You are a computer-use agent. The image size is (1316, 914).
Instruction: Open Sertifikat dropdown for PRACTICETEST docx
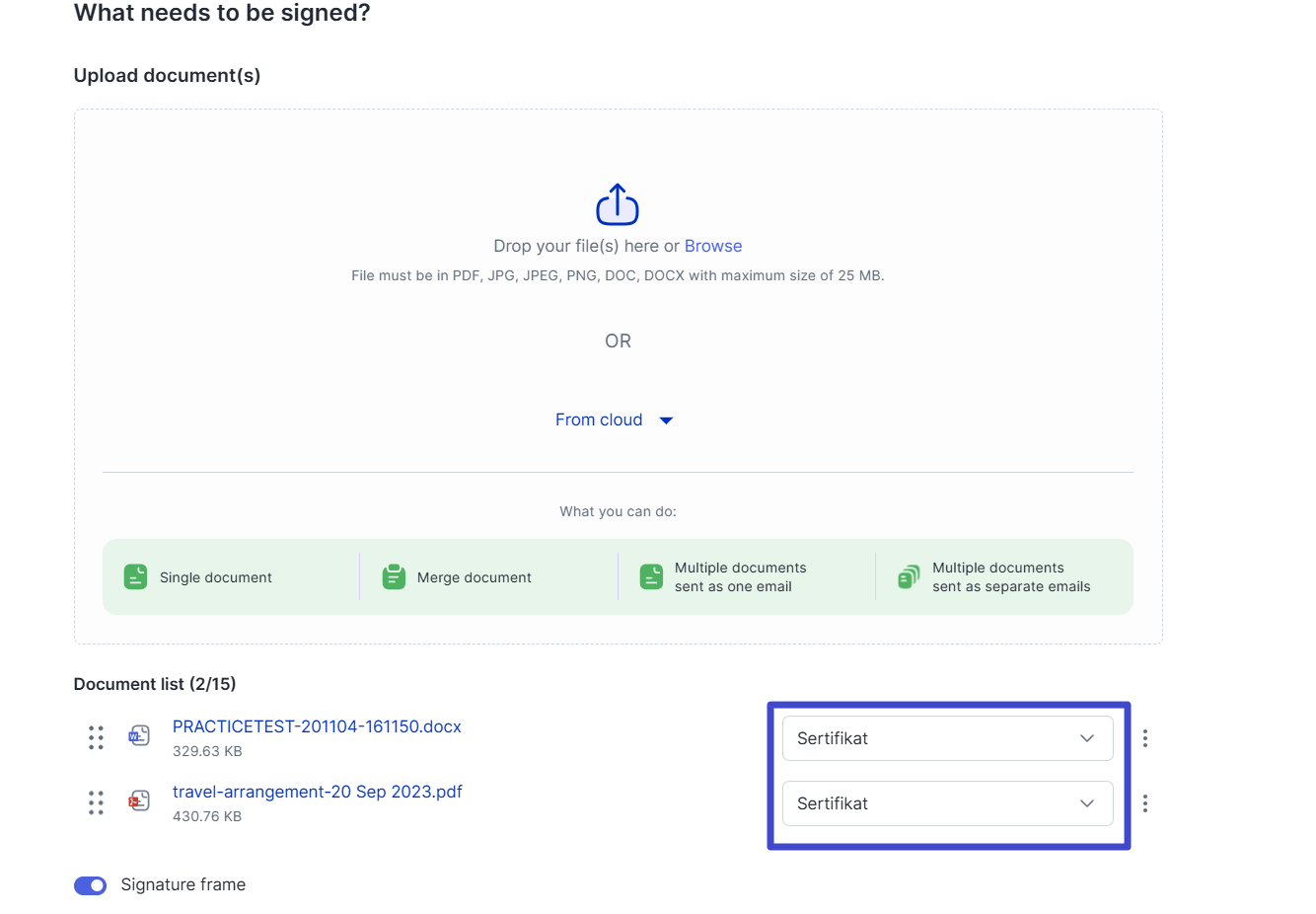click(x=947, y=738)
